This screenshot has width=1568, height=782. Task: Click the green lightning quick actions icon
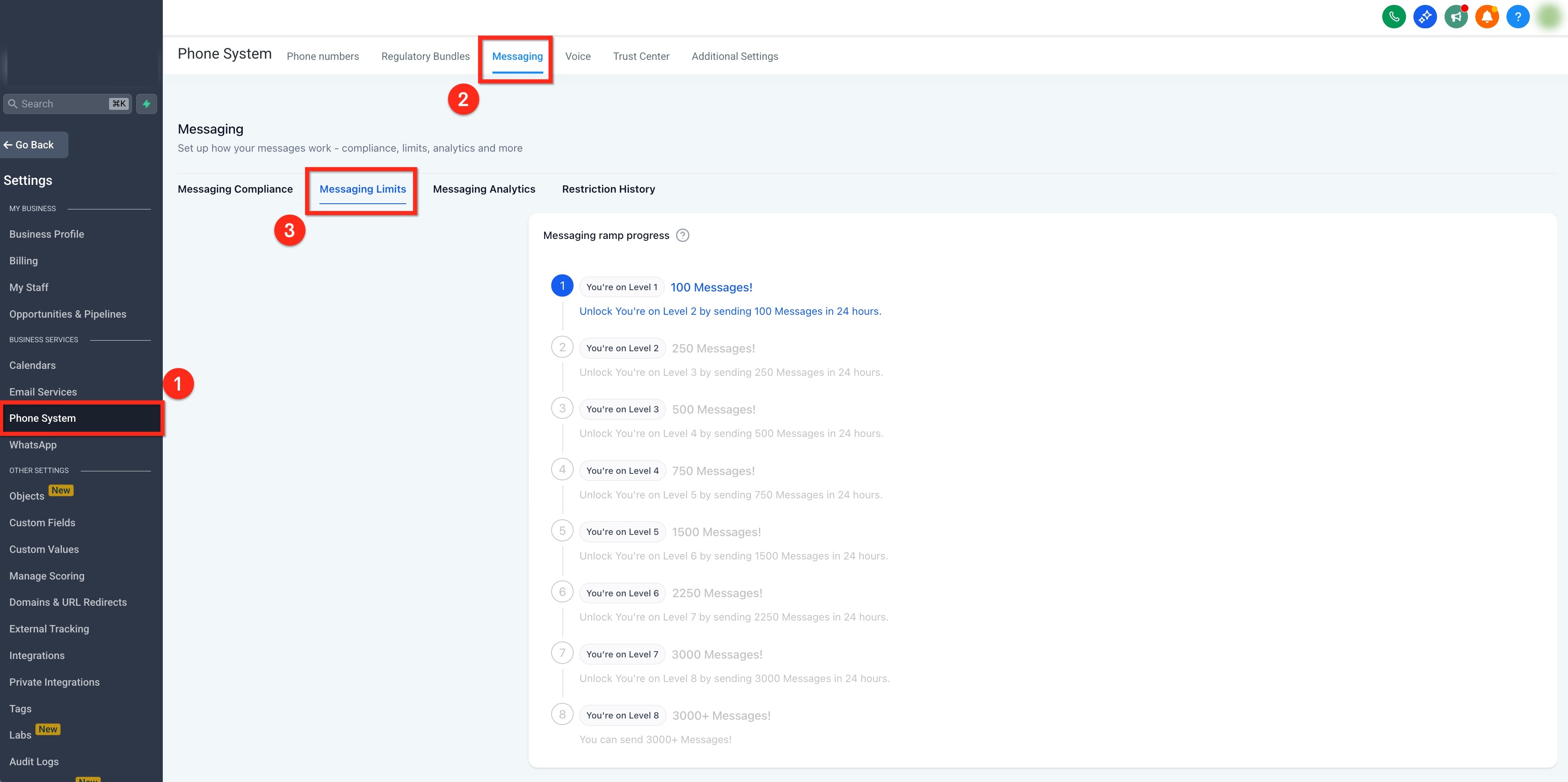coord(146,103)
